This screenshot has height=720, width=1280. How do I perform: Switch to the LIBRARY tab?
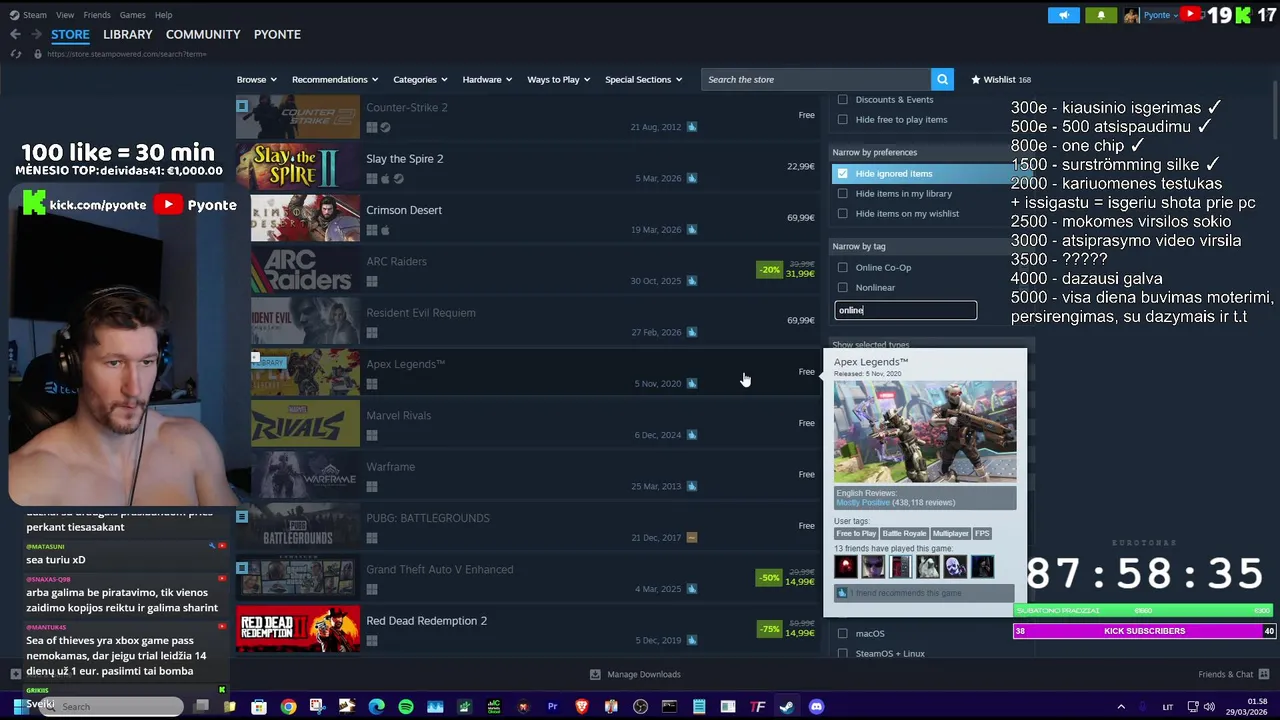tap(127, 34)
